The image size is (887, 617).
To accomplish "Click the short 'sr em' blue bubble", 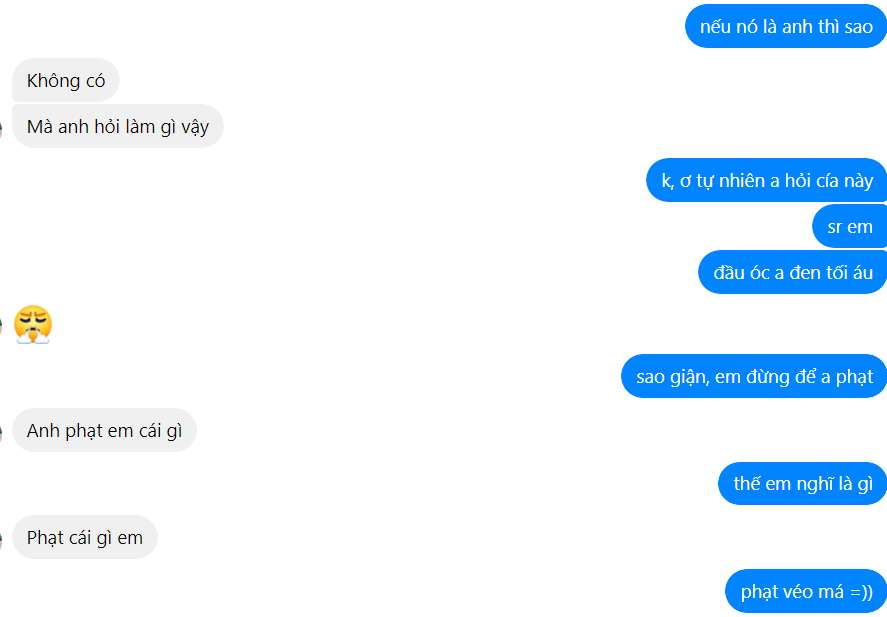I will point(850,226).
